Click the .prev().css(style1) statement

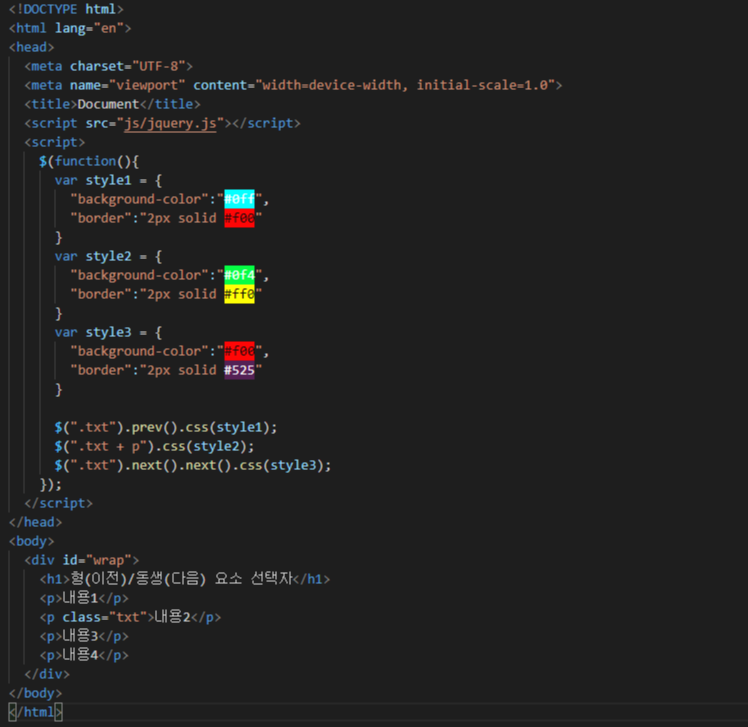(x=166, y=427)
